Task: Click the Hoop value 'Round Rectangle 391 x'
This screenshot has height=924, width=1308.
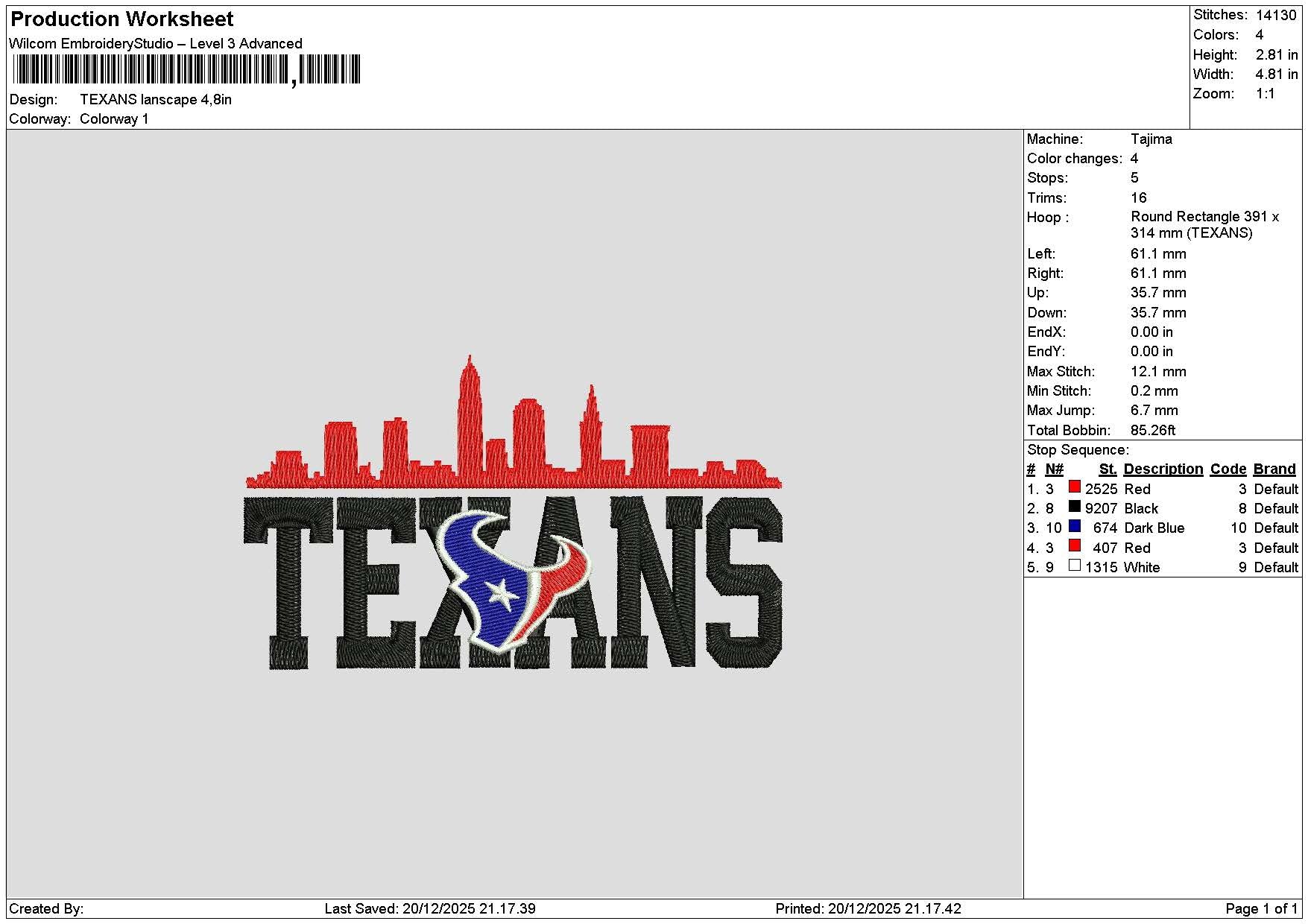Action: click(x=1205, y=217)
